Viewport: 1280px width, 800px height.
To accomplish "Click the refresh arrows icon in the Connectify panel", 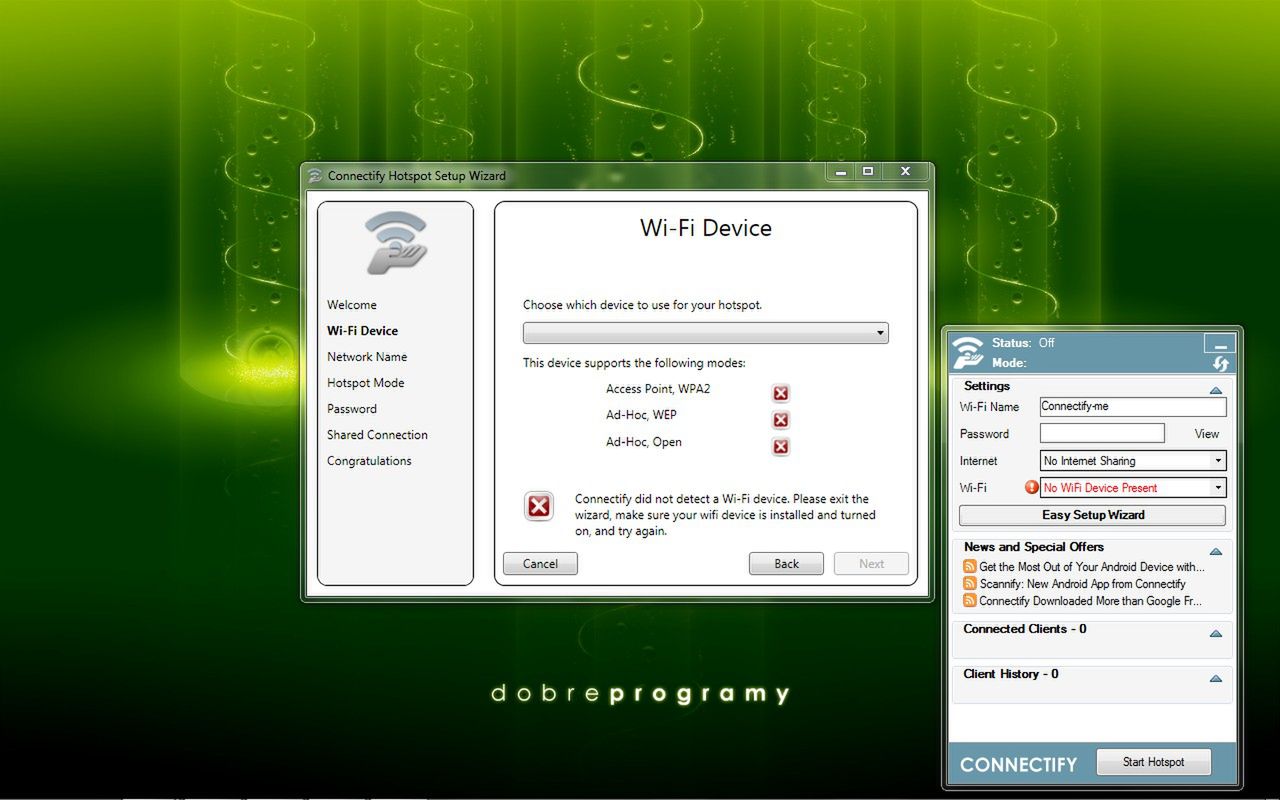I will 1220,364.
